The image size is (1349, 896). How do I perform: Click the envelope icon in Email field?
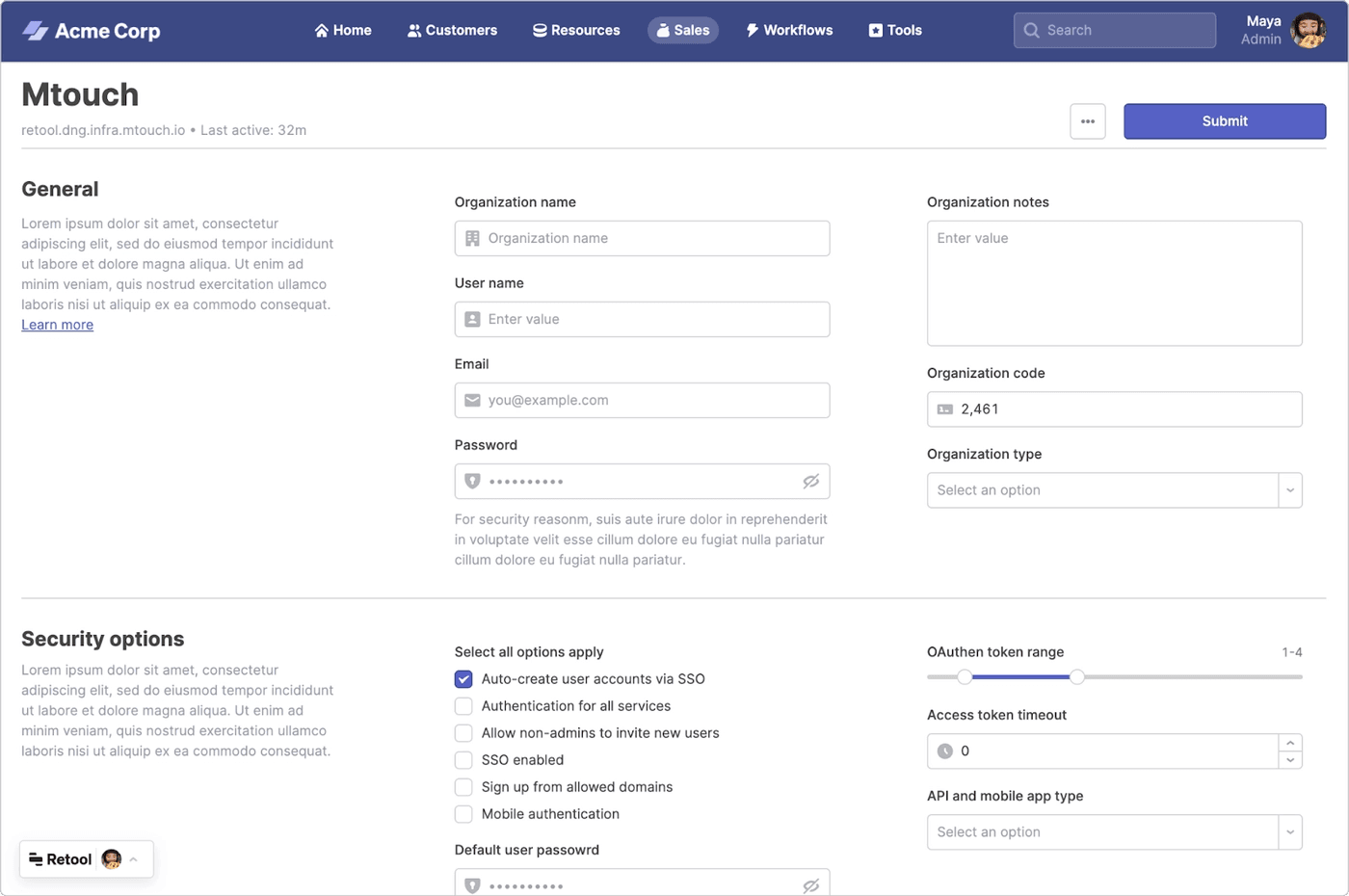[x=472, y=401]
